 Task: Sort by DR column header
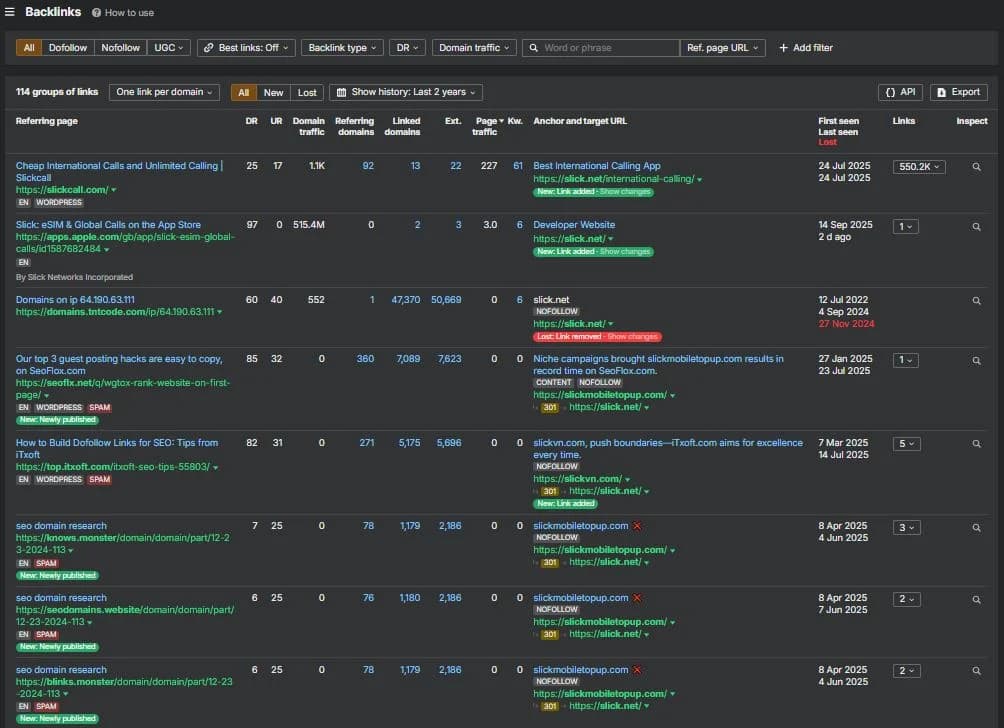pyautogui.click(x=252, y=121)
